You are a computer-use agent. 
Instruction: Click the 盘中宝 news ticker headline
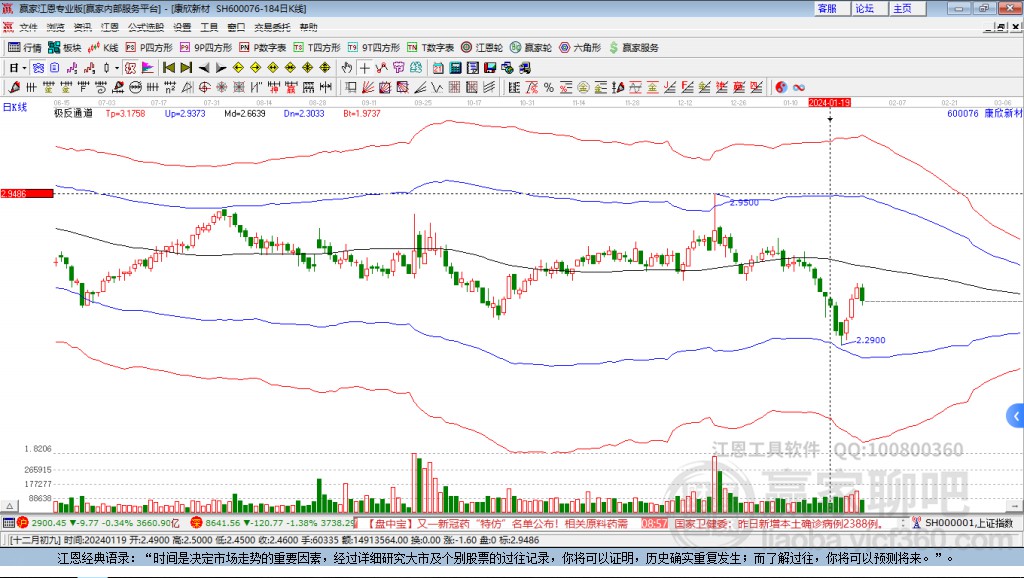click(x=495, y=523)
